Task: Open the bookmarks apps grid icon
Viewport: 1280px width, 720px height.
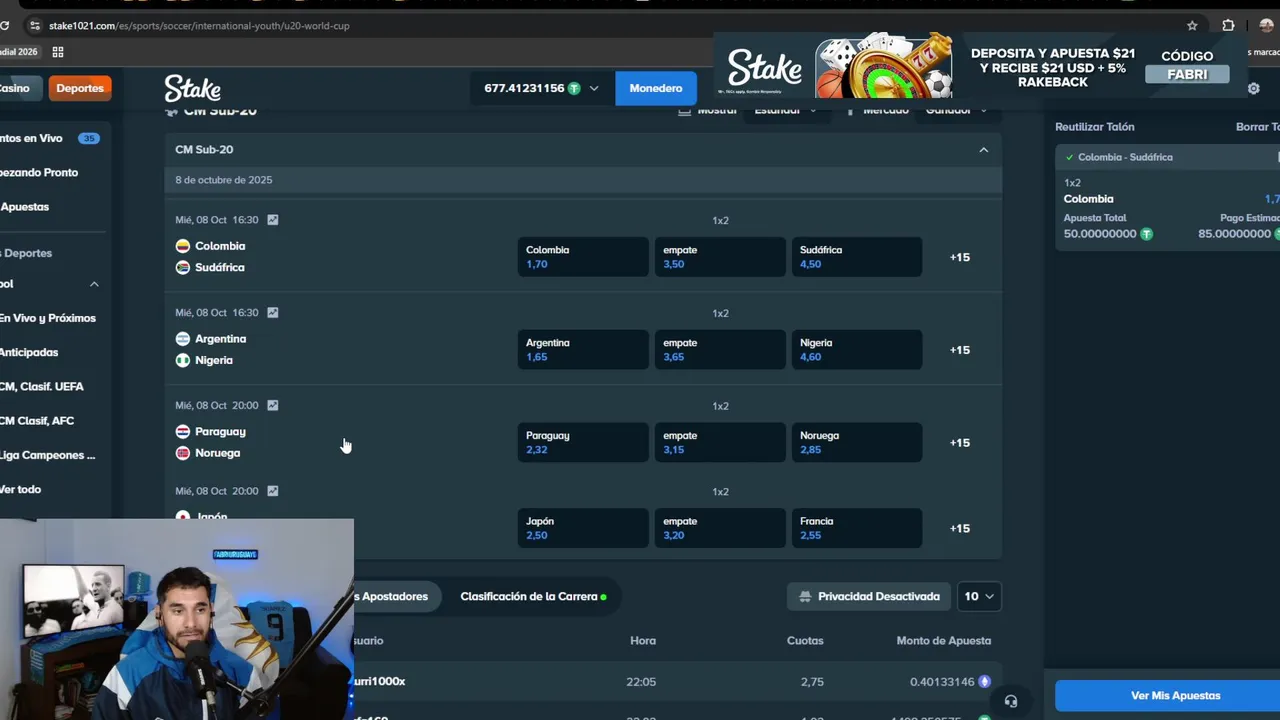Action: coord(58,52)
